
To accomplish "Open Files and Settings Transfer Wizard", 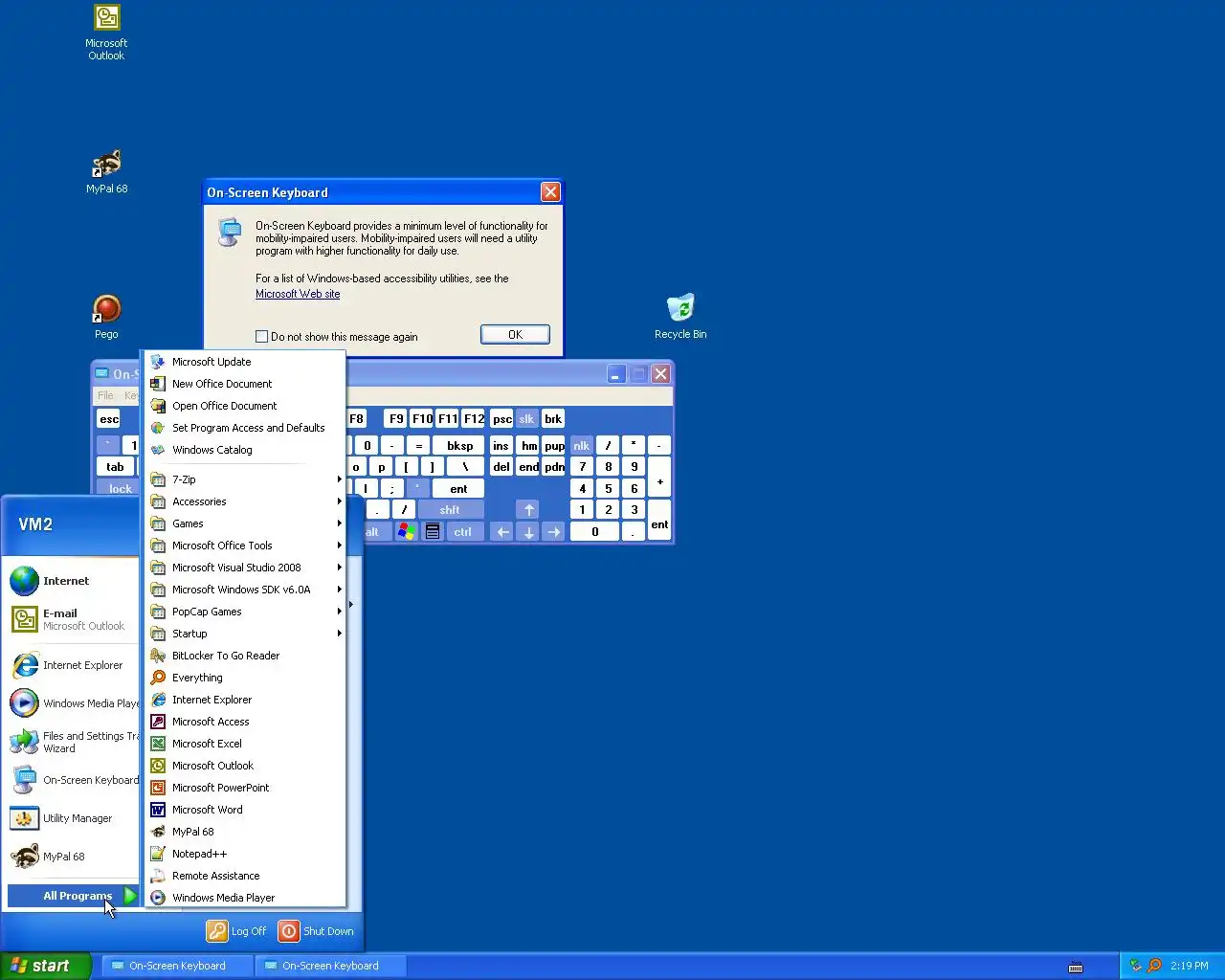I will pos(73,742).
